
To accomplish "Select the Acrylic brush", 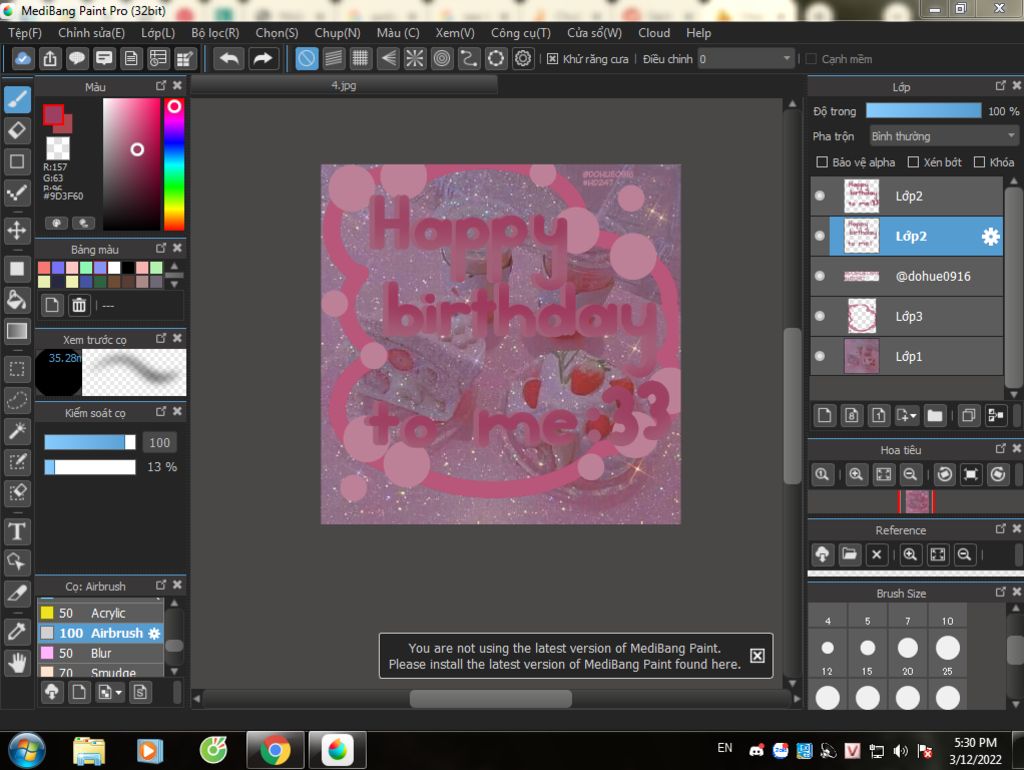I will coord(101,613).
